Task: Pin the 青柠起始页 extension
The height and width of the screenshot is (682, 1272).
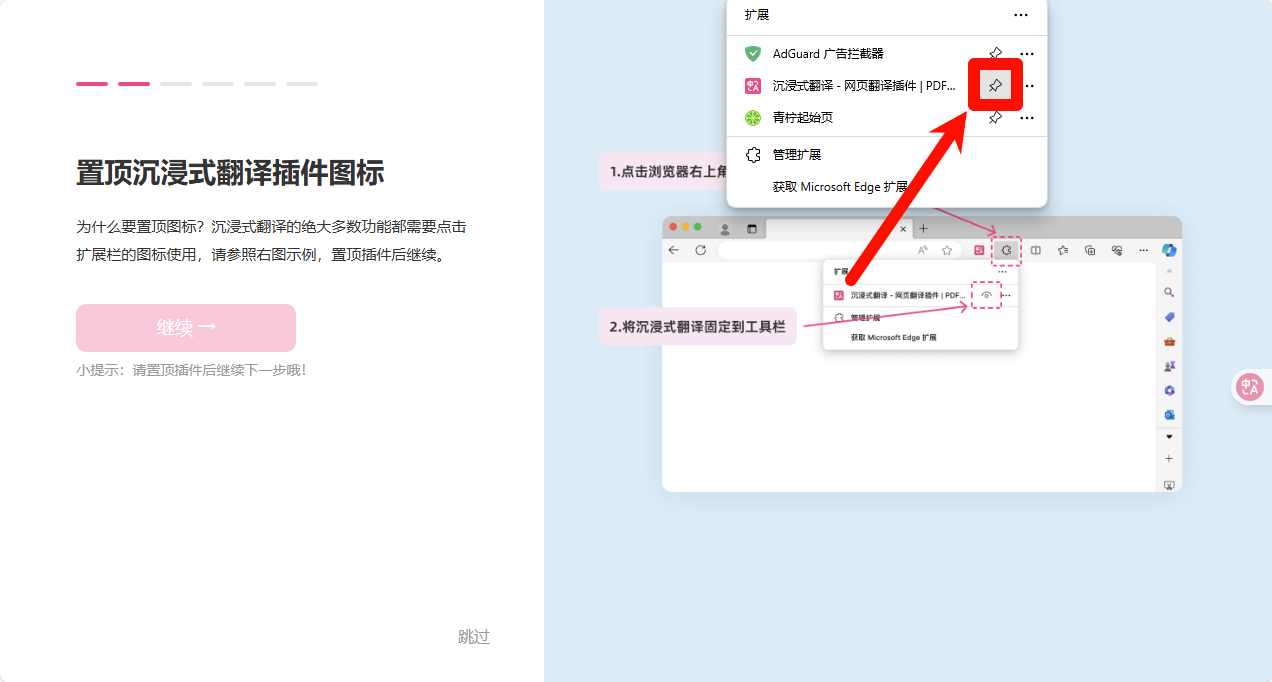Action: click(995, 117)
